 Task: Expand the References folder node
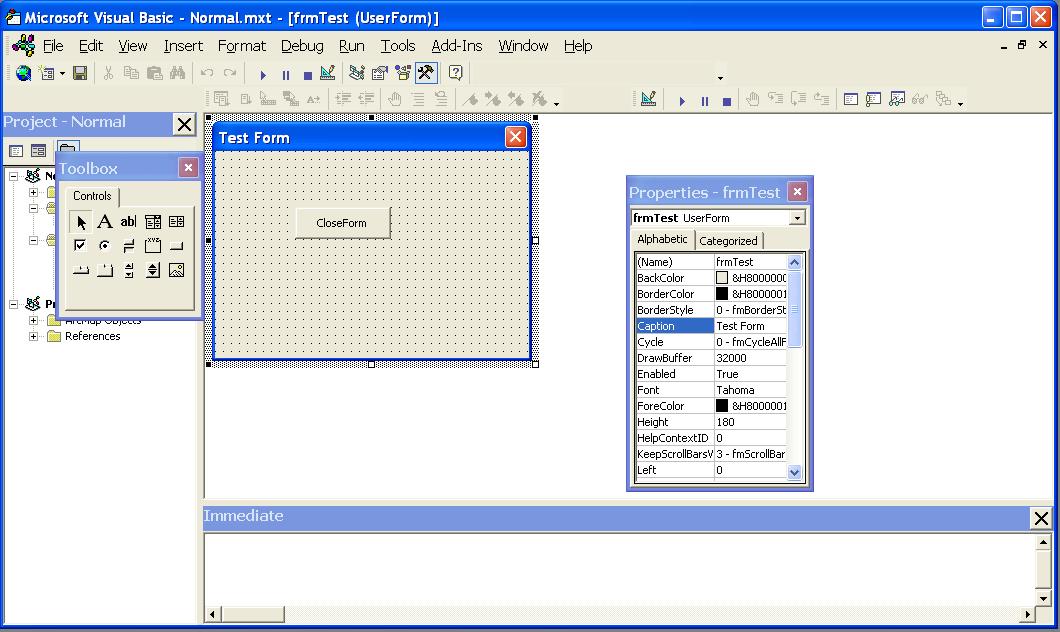pyautogui.click(x=33, y=336)
